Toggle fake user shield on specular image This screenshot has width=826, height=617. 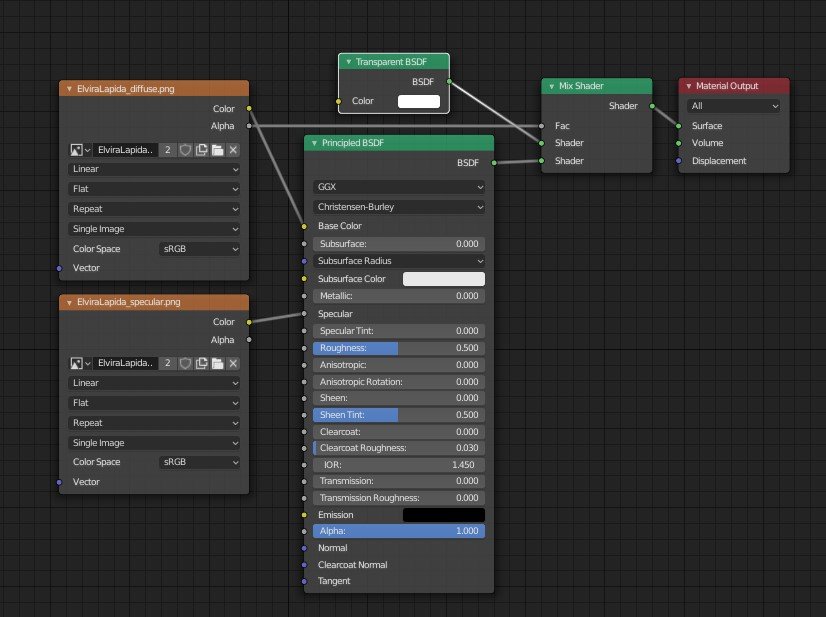(x=185, y=364)
